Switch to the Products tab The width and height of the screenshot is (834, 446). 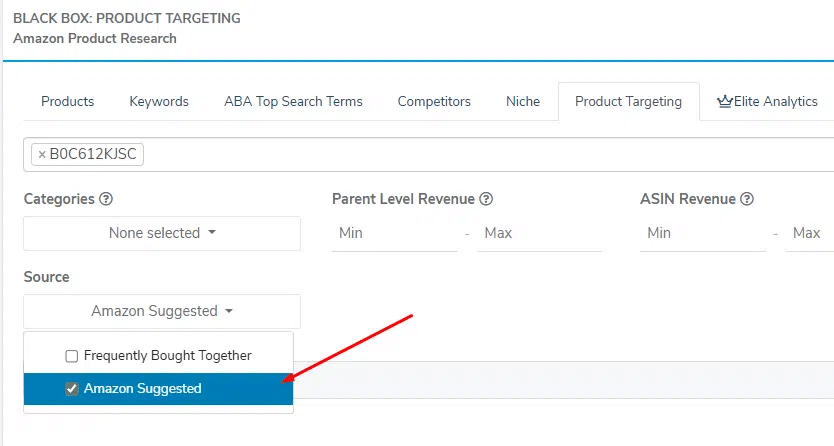(x=67, y=101)
